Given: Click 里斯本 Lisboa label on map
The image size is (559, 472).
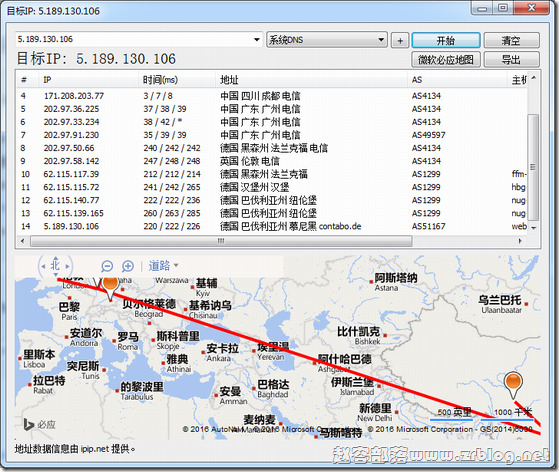Looking at the screenshot, I should pyautogui.click(x=38, y=359).
